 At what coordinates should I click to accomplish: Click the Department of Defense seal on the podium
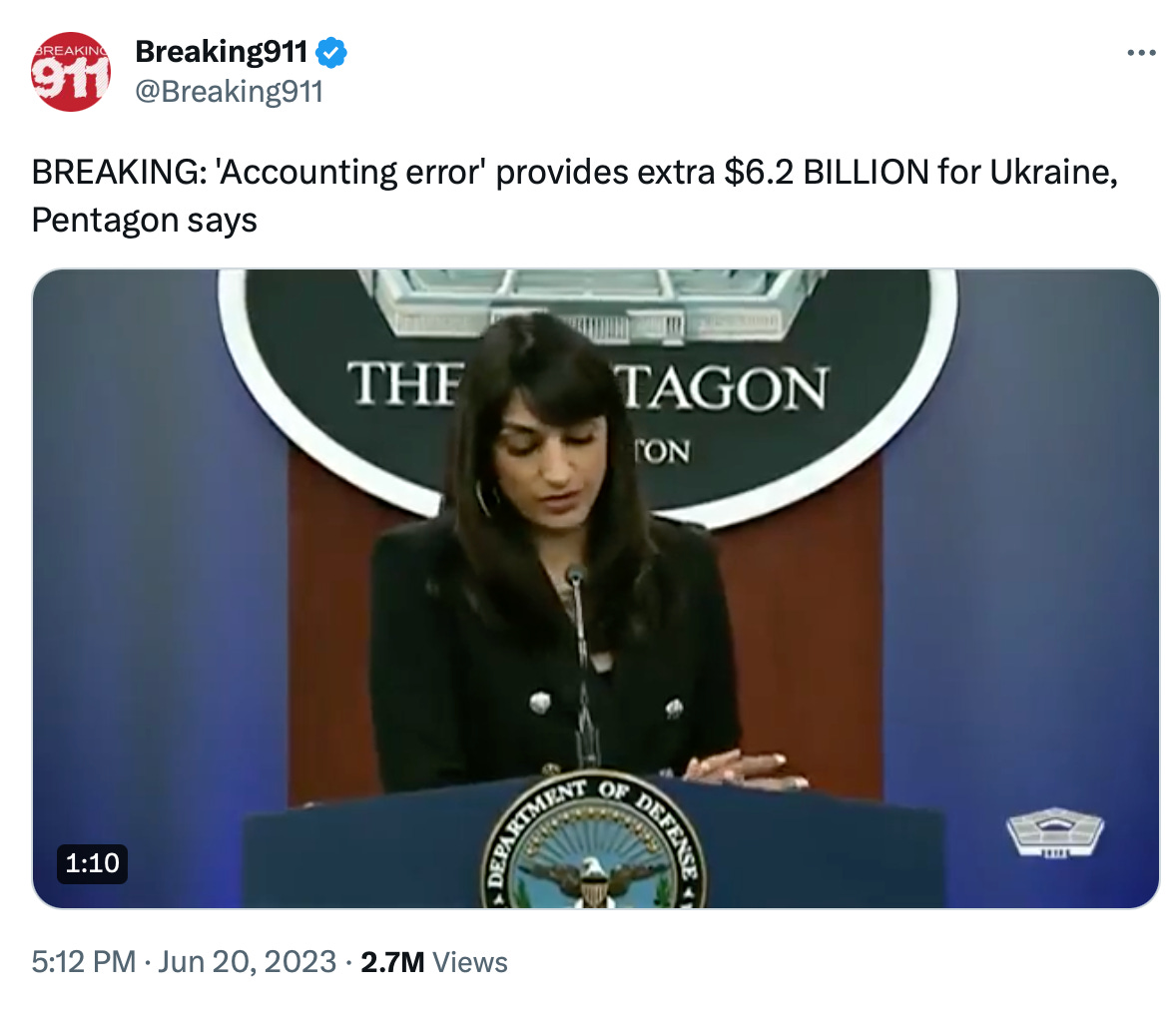tap(593, 841)
